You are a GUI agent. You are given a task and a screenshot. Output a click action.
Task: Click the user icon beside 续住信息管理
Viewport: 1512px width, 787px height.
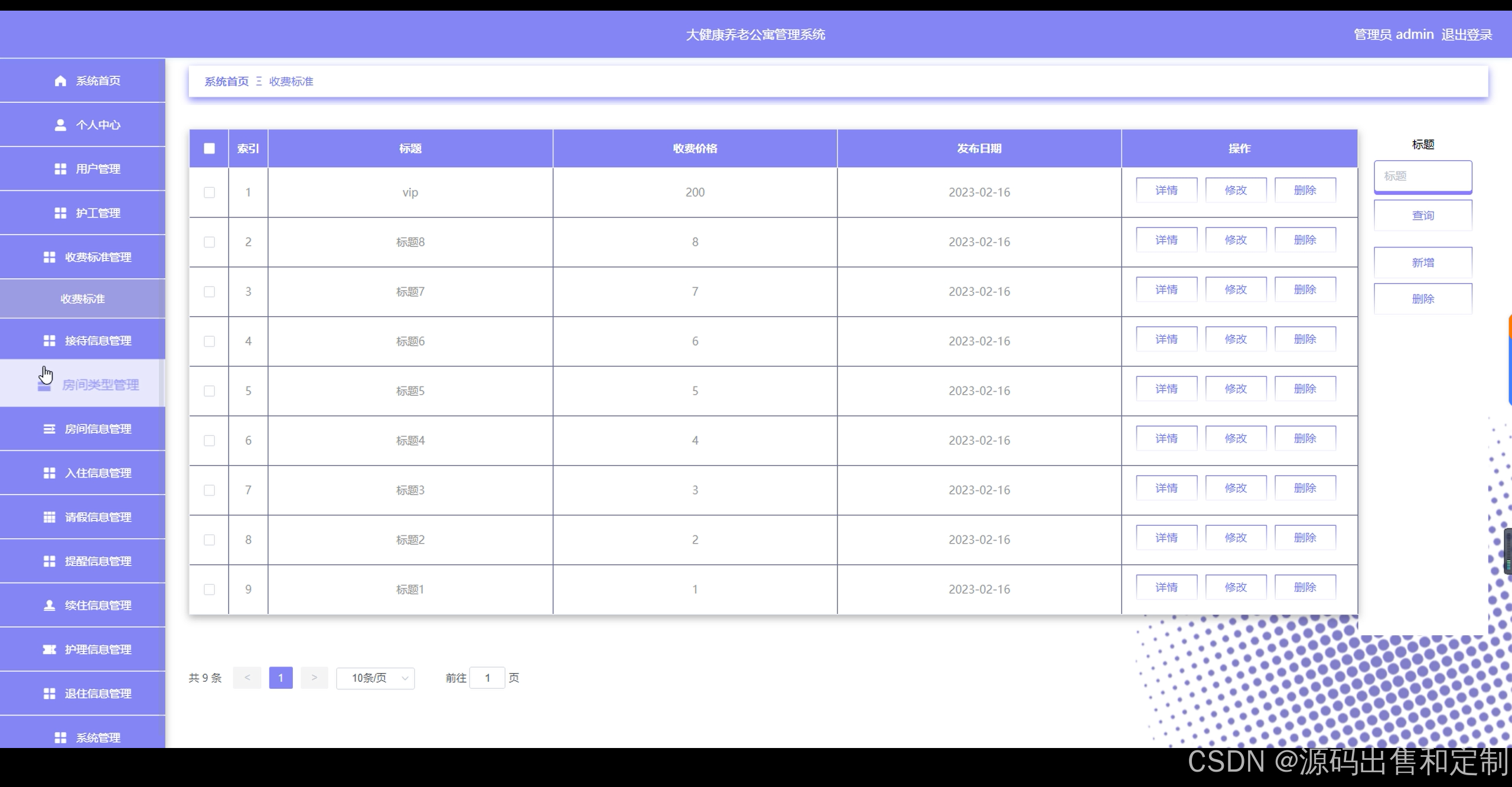50,605
